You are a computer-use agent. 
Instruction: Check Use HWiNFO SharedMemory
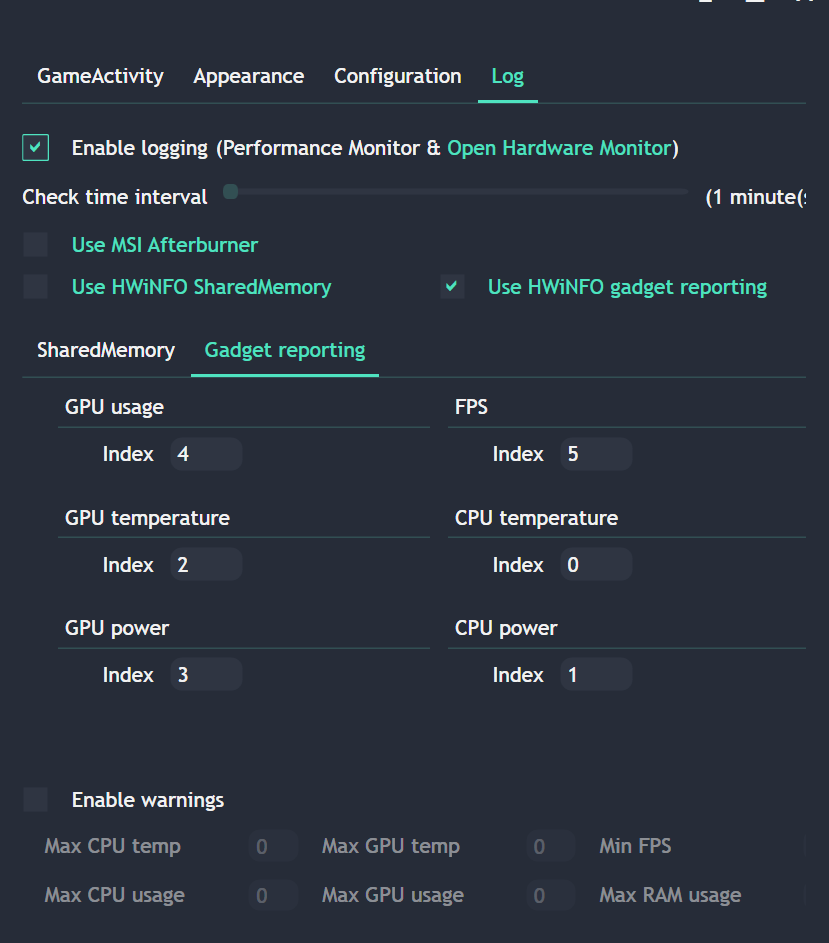[35, 286]
